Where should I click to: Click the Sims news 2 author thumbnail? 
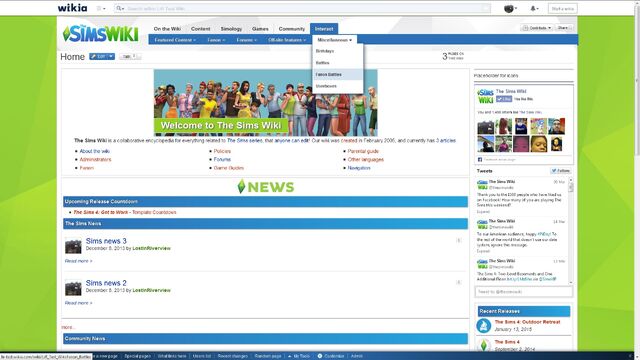point(73,288)
